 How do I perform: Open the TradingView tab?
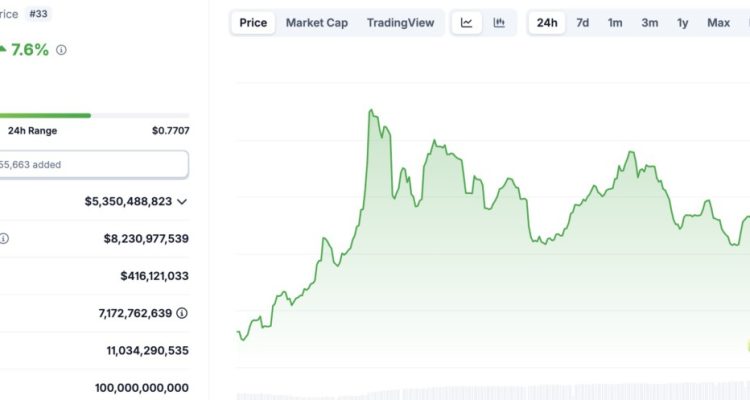[400, 22]
